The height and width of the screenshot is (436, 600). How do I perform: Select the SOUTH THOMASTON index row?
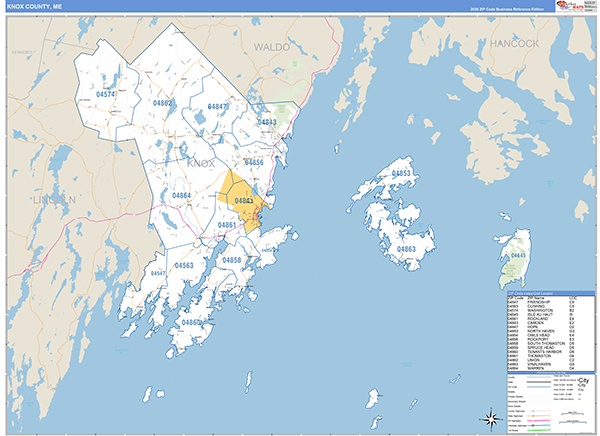click(x=541, y=343)
